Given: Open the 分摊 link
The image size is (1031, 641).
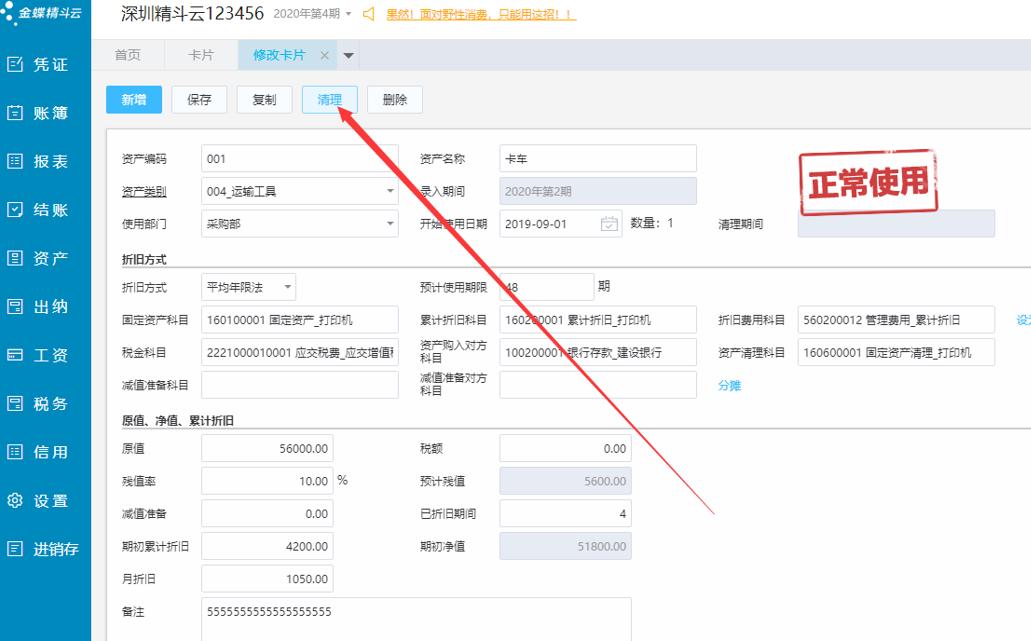Looking at the screenshot, I should [x=731, y=384].
